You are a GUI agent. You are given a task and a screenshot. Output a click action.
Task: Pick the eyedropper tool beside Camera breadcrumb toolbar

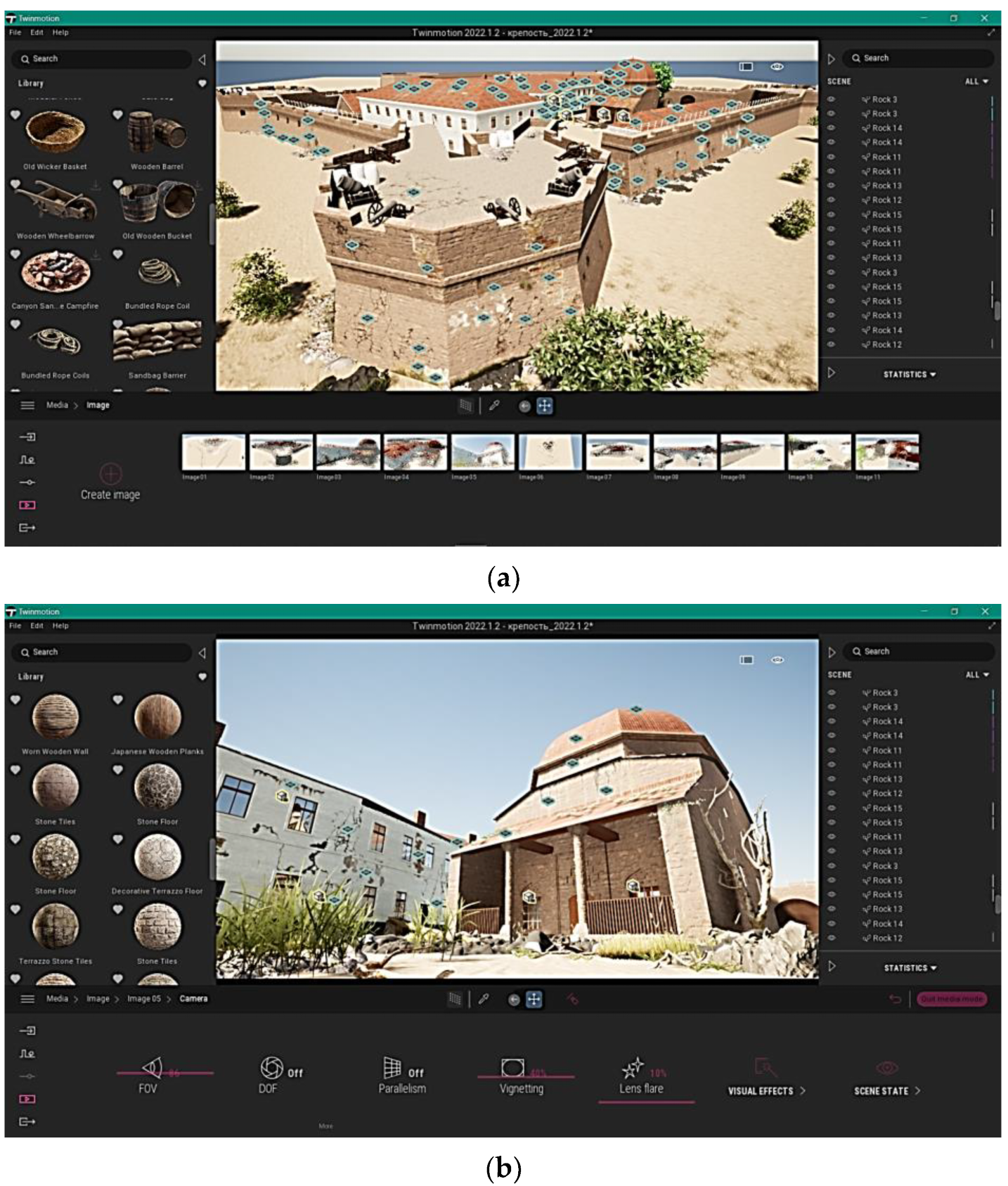coord(484,999)
